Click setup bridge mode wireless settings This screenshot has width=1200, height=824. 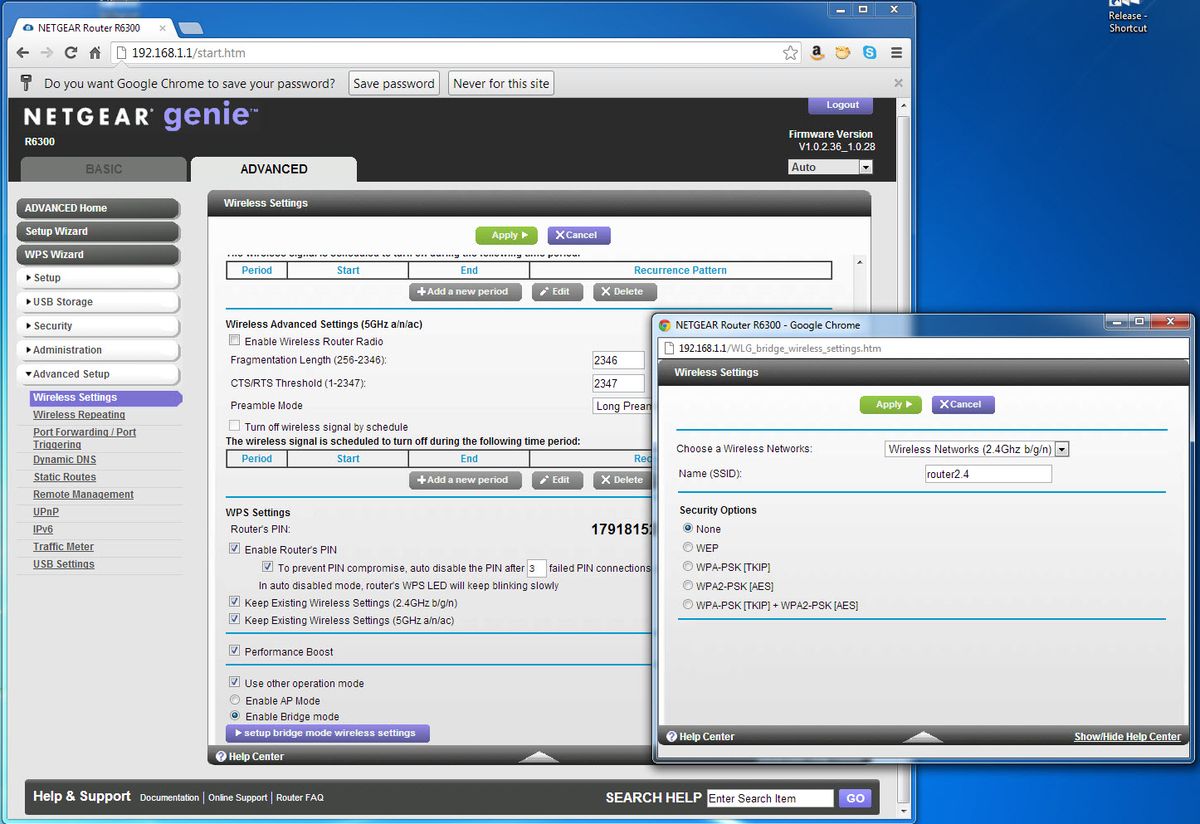330,733
